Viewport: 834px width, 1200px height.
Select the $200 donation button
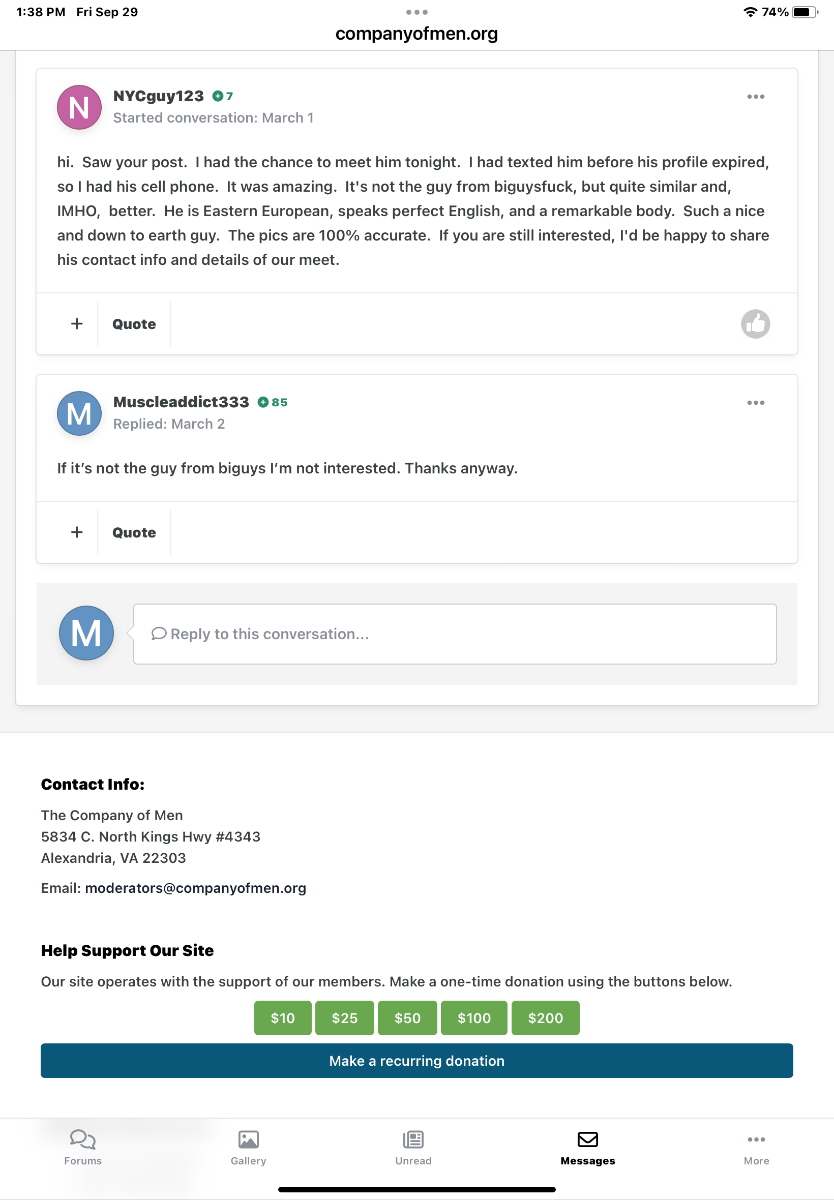click(x=546, y=1018)
